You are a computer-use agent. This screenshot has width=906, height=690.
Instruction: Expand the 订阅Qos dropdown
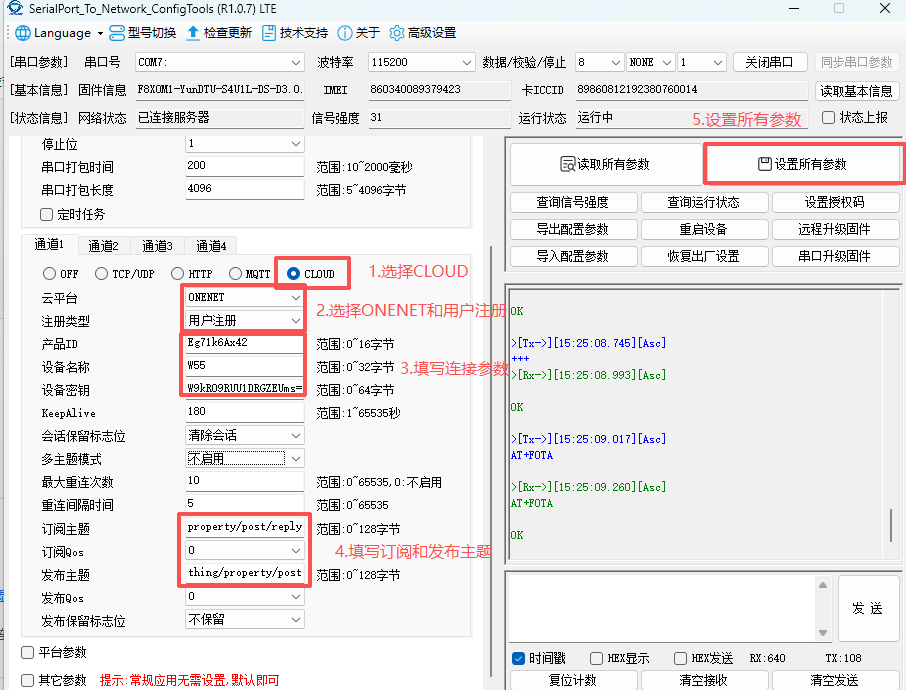pyautogui.click(x=296, y=551)
